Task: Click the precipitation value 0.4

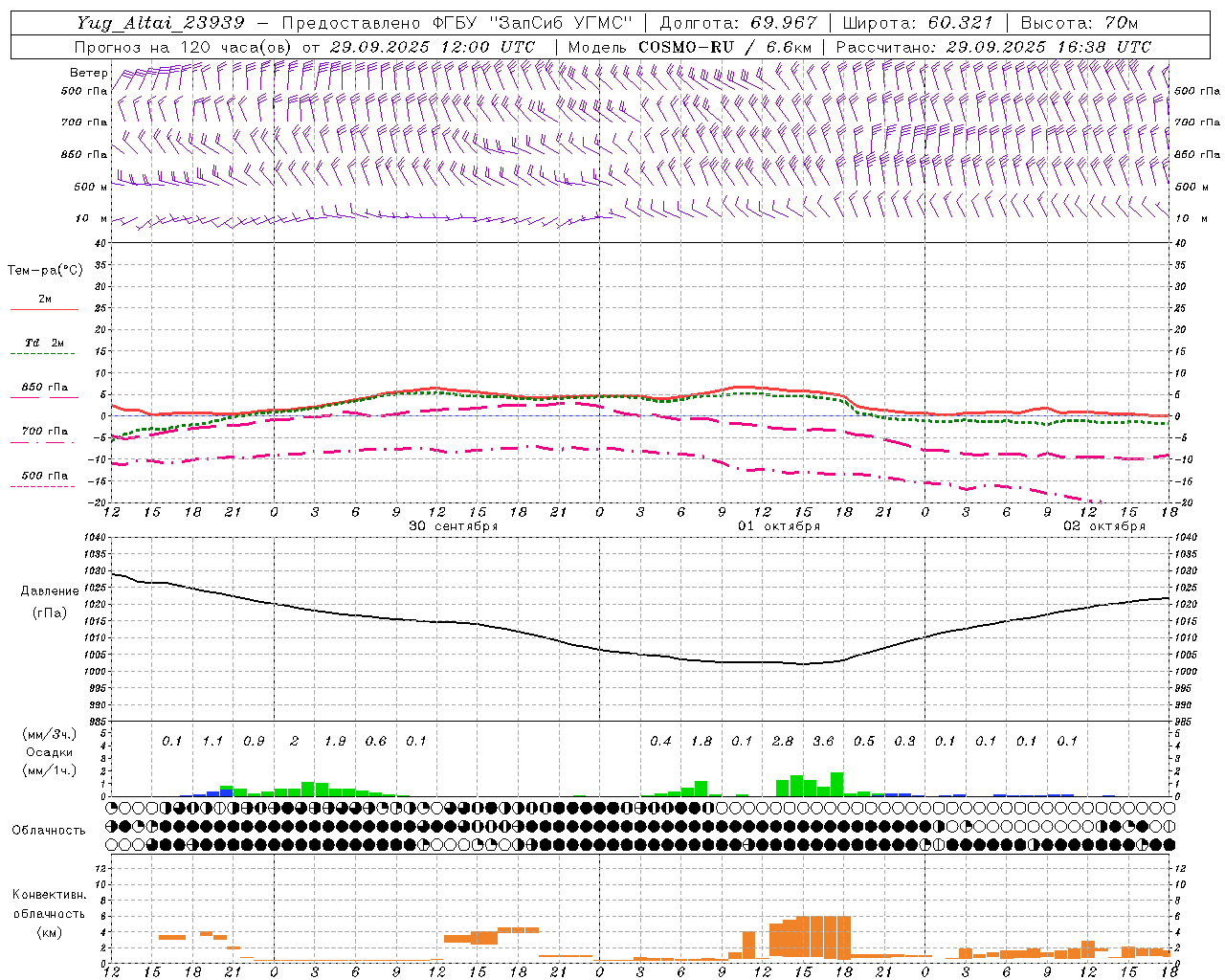Action: pos(660,742)
